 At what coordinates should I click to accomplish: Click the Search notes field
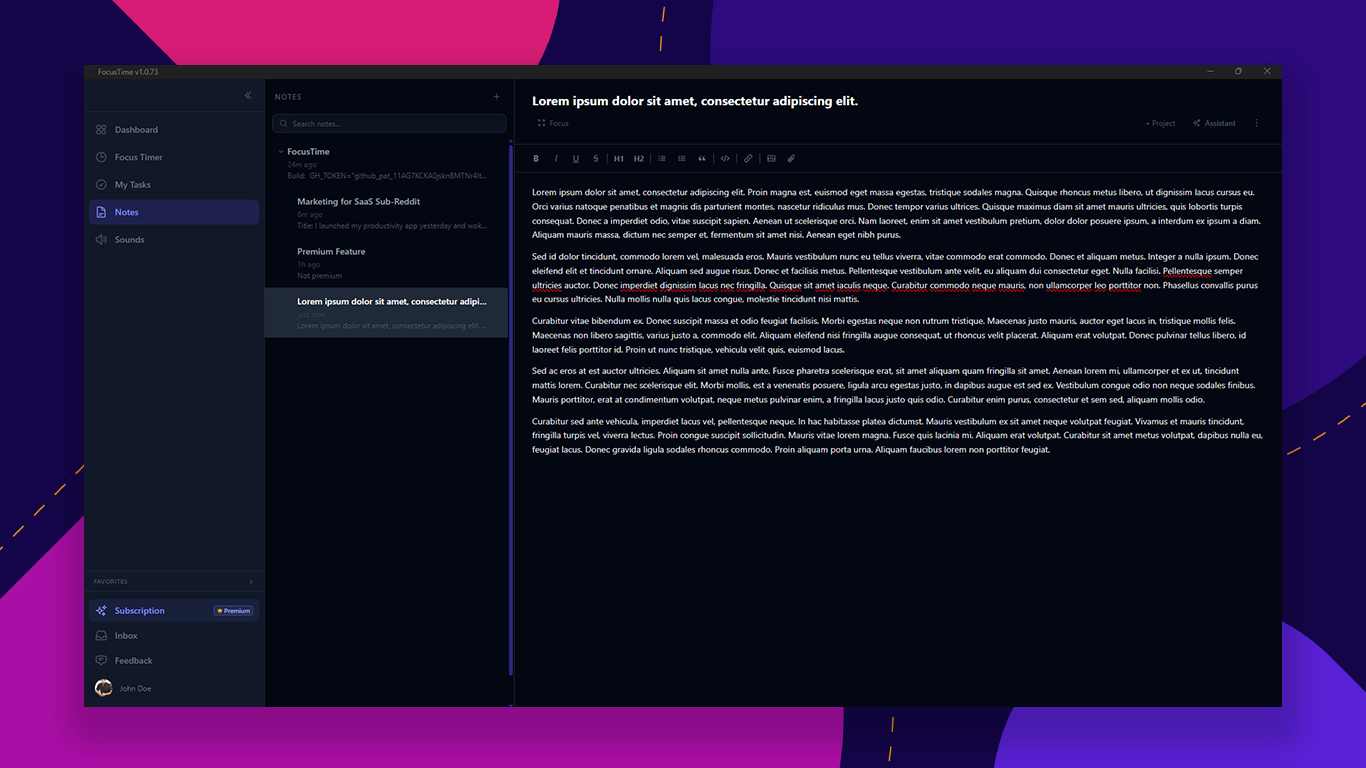pyautogui.click(x=389, y=124)
